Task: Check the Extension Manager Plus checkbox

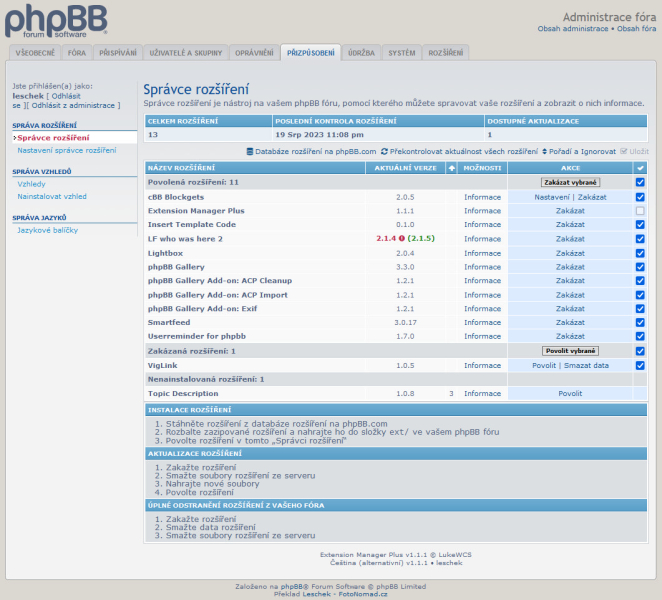Action: click(x=640, y=211)
